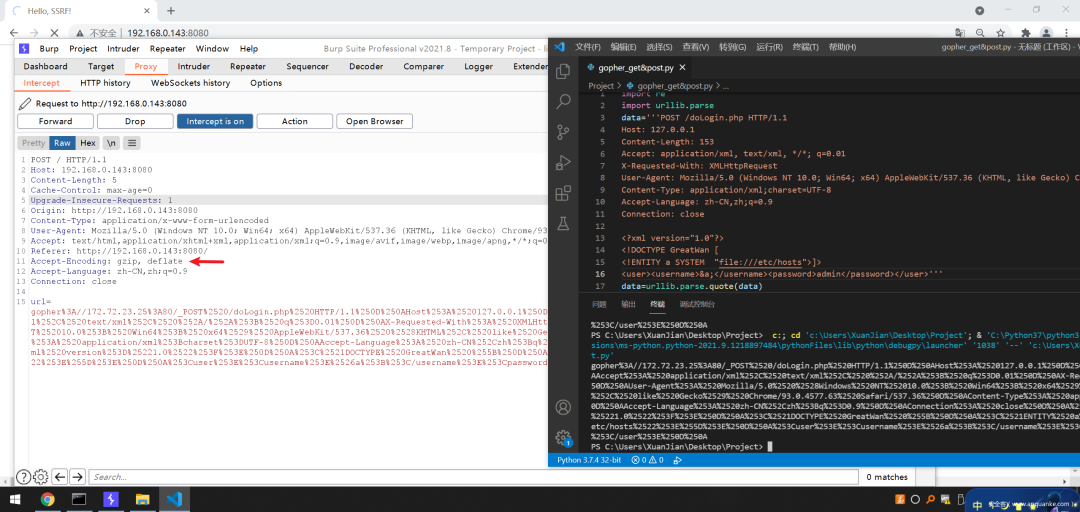Open Burp message editor hamburger menu
This screenshot has width=1080, height=512.
pos(131,143)
